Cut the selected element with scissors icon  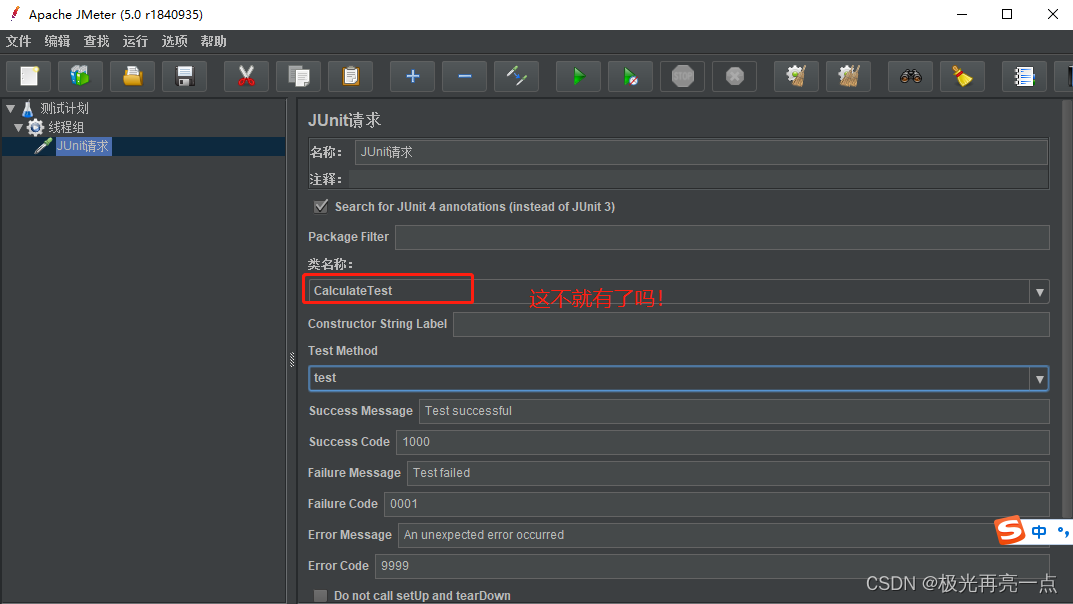pyautogui.click(x=245, y=76)
